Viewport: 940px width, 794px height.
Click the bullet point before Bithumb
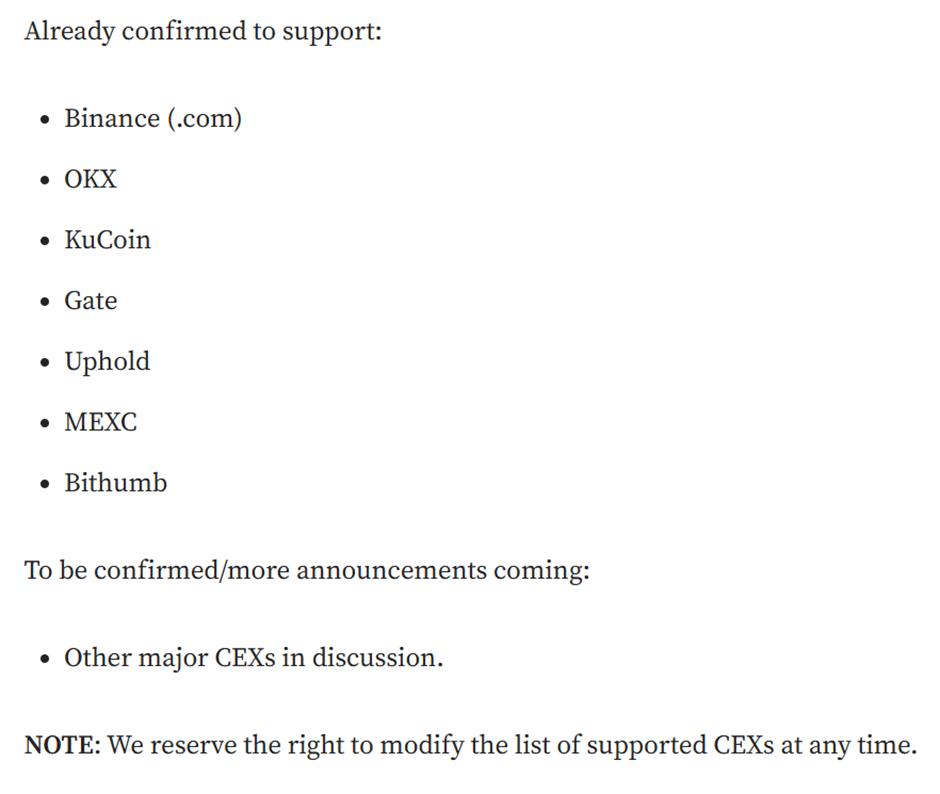pyautogui.click(x=45, y=484)
